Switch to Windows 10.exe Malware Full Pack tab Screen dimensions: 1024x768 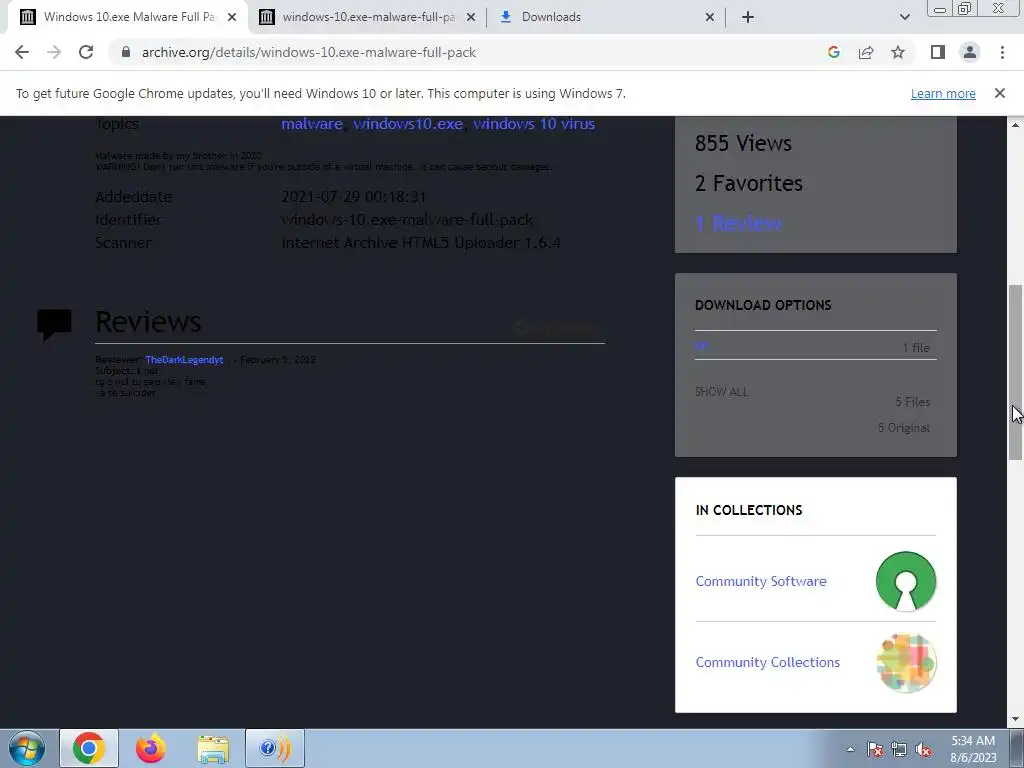click(x=129, y=17)
